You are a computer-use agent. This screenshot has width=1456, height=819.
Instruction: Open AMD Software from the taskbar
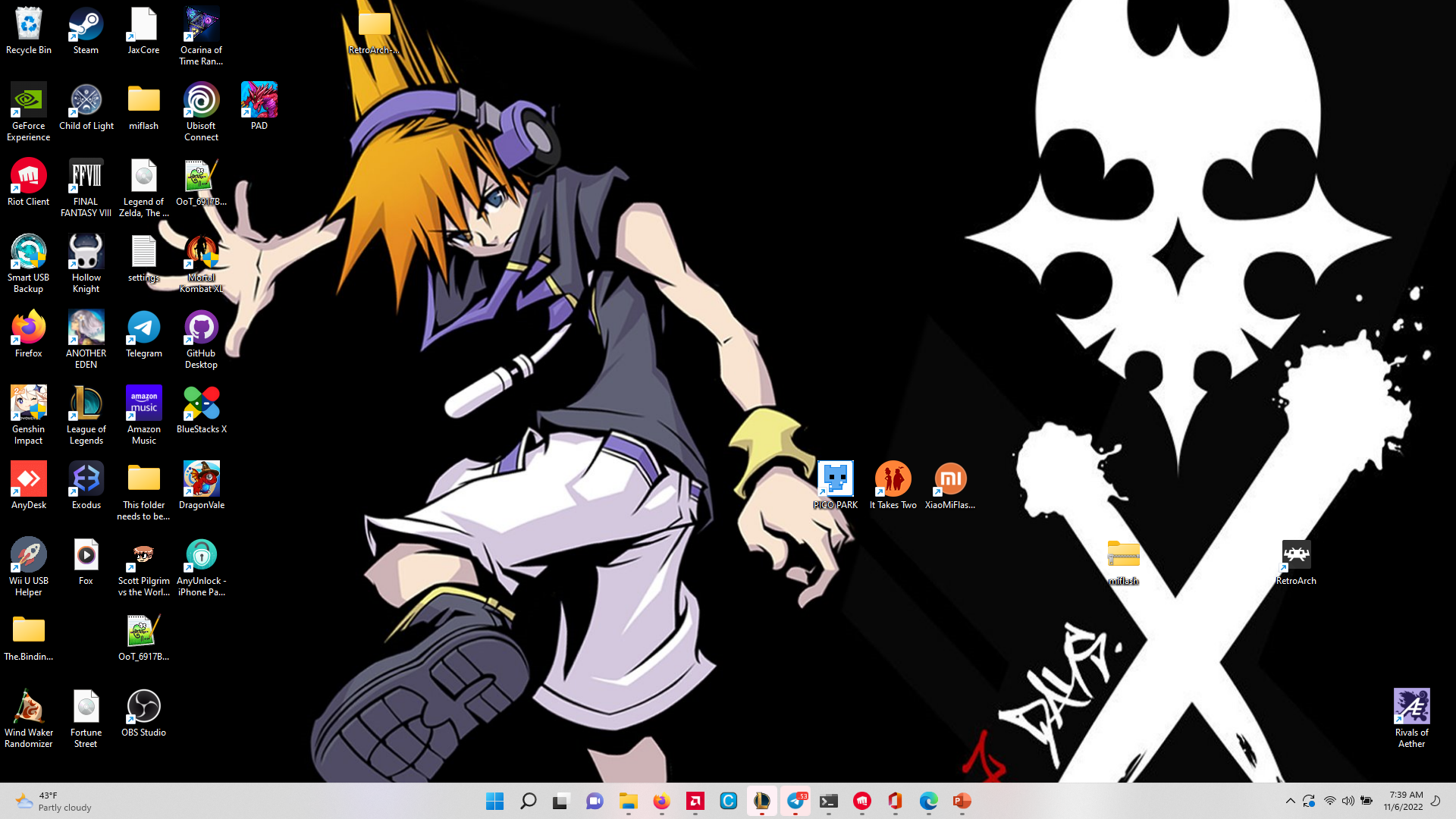[695, 801]
